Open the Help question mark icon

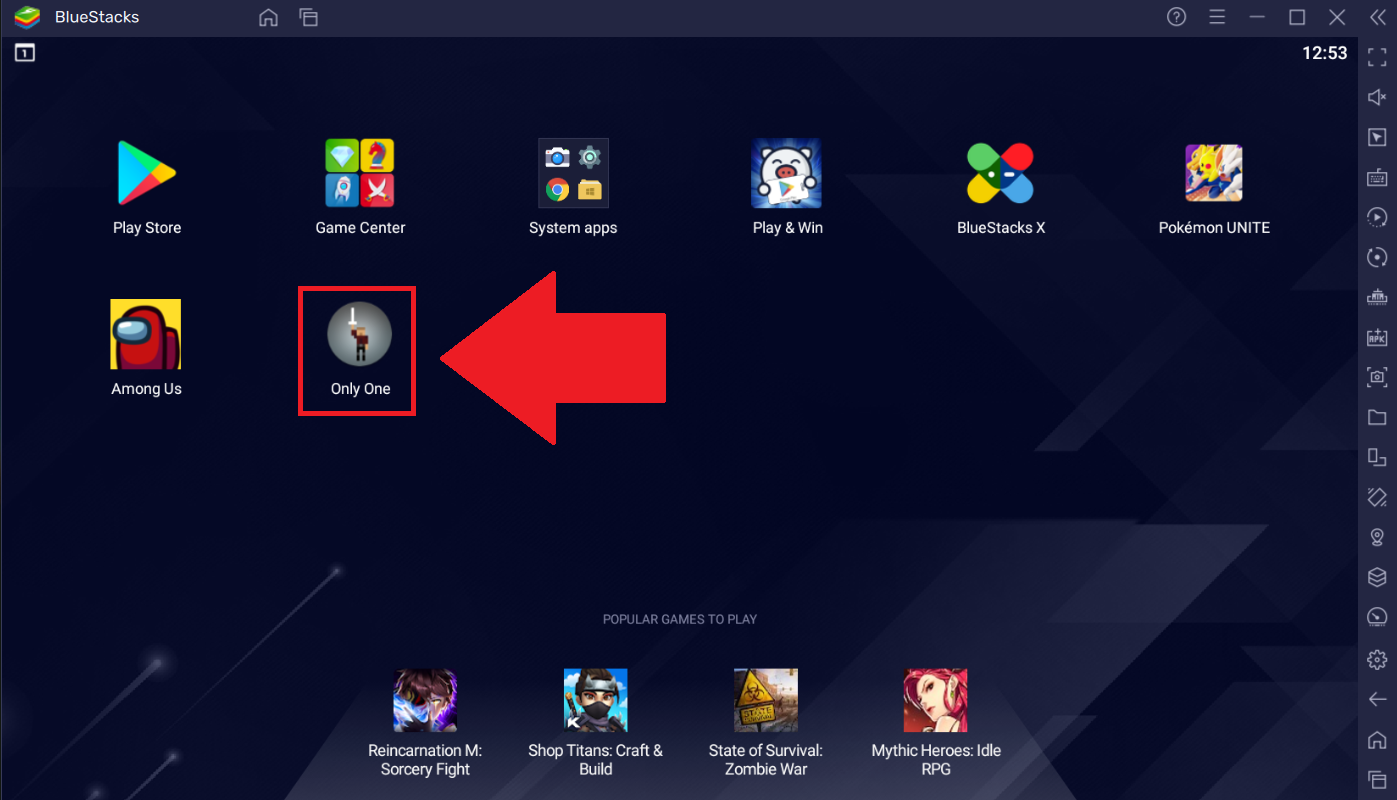tap(1177, 17)
